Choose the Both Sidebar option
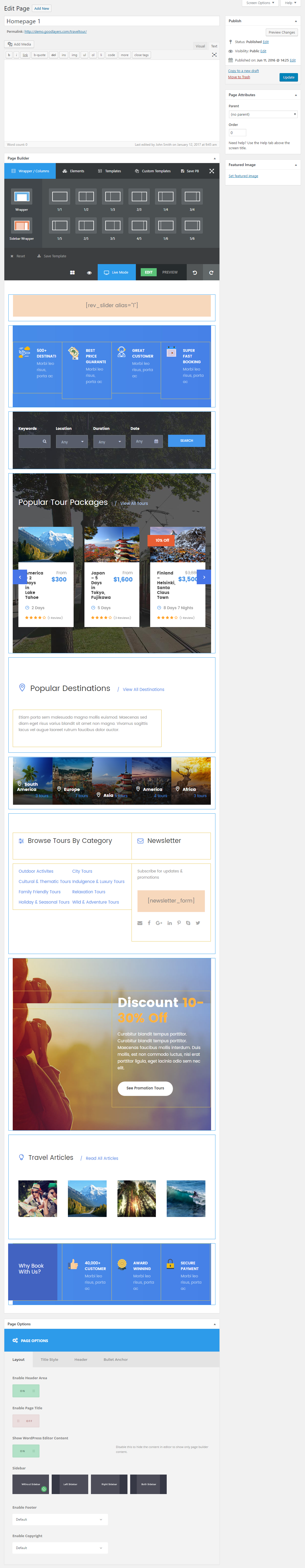The height and width of the screenshot is (1568, 305). tap(148, 1484)
